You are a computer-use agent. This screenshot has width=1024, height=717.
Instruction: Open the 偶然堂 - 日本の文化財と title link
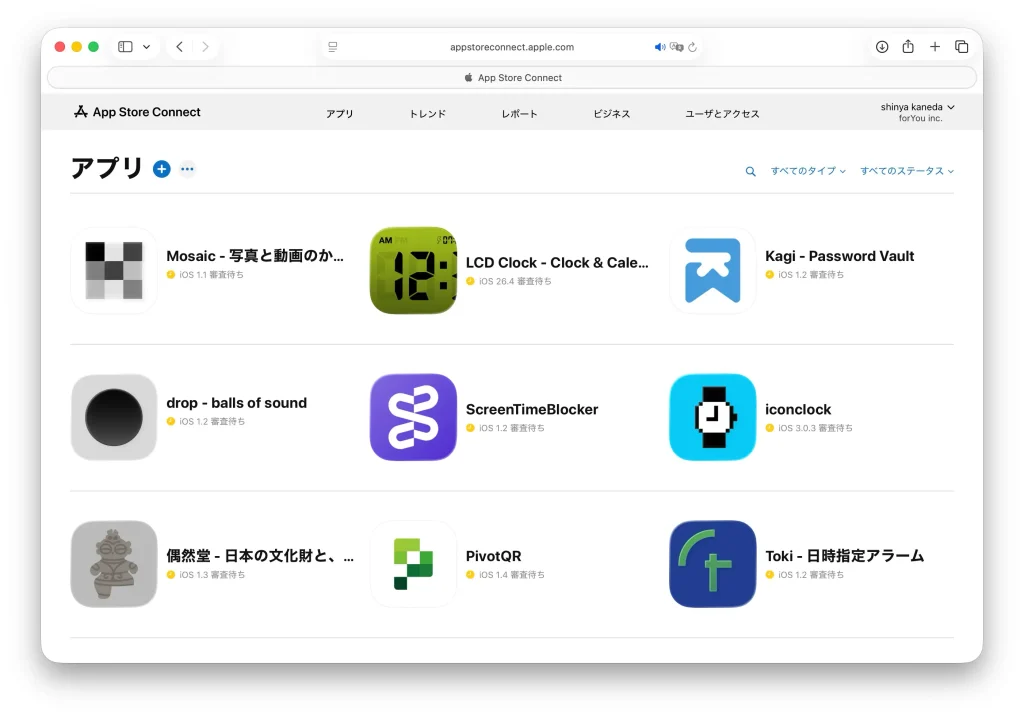(260, 556)
